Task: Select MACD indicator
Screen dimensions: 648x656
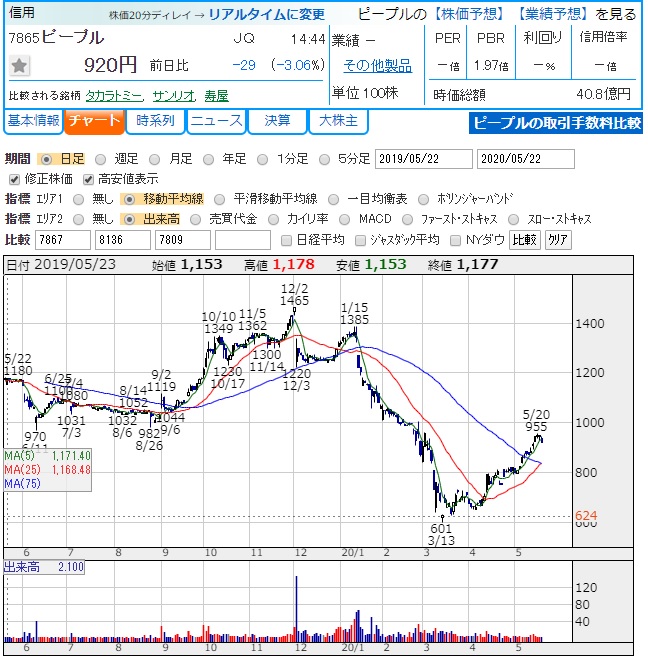Action: (345, 220)
